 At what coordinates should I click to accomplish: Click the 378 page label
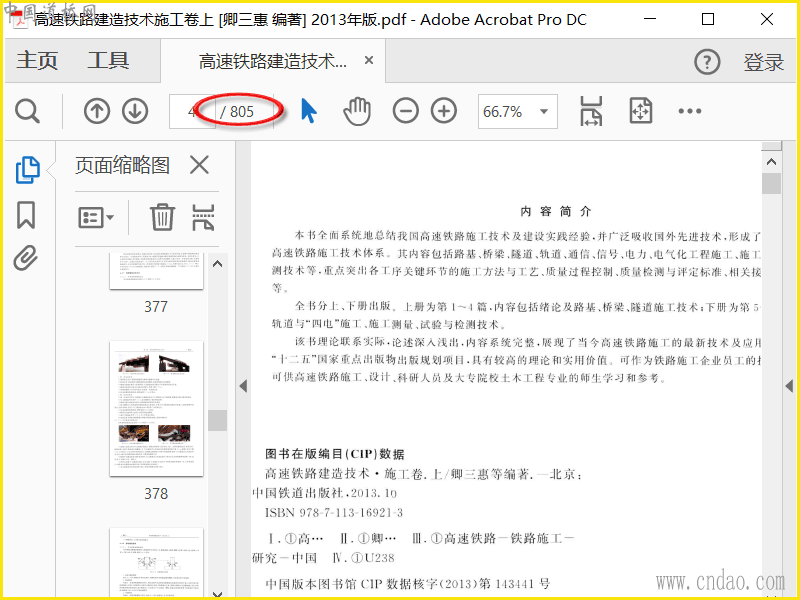coord(156,493)
